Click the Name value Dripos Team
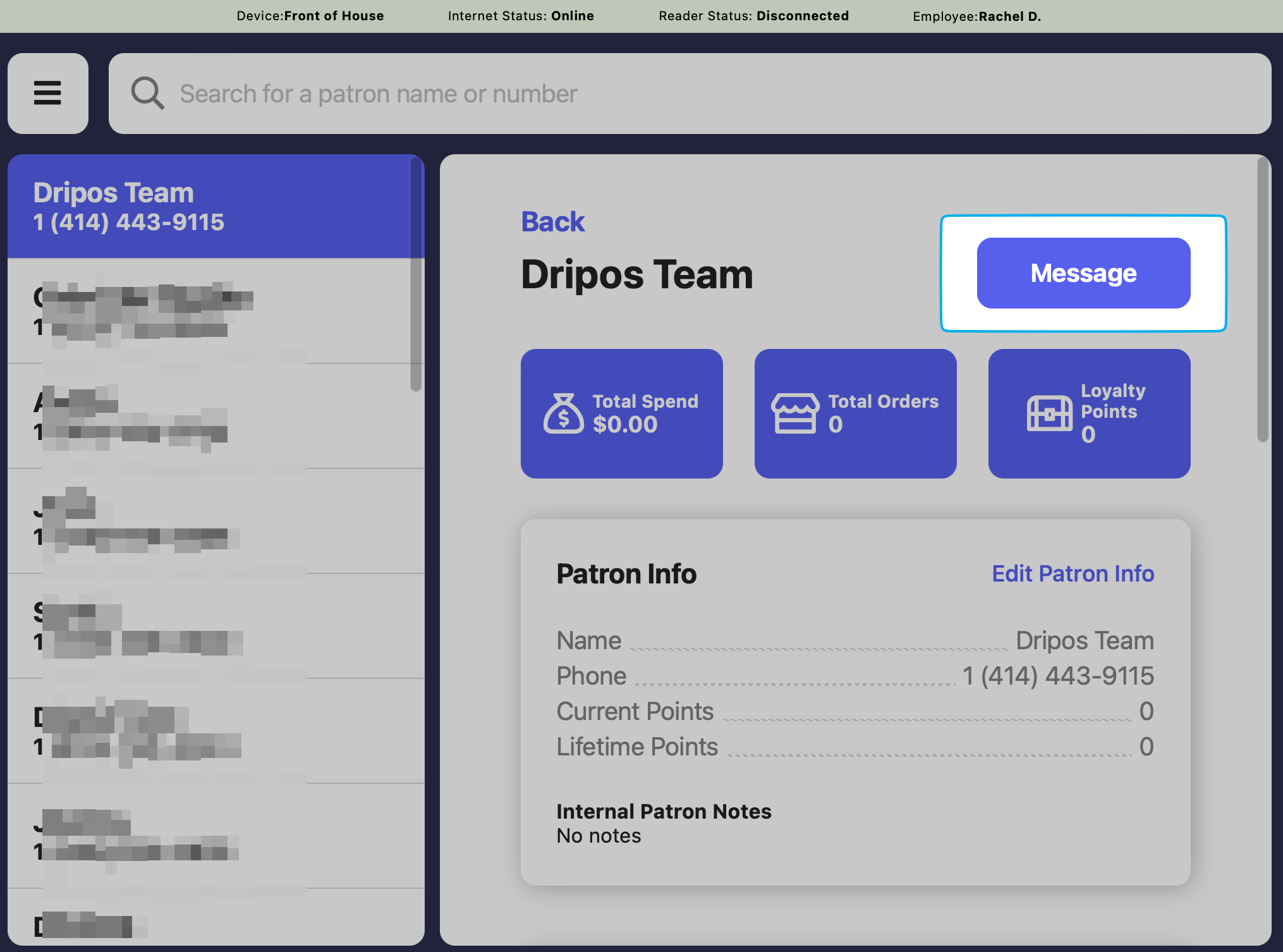 (x=1085, y=640)
